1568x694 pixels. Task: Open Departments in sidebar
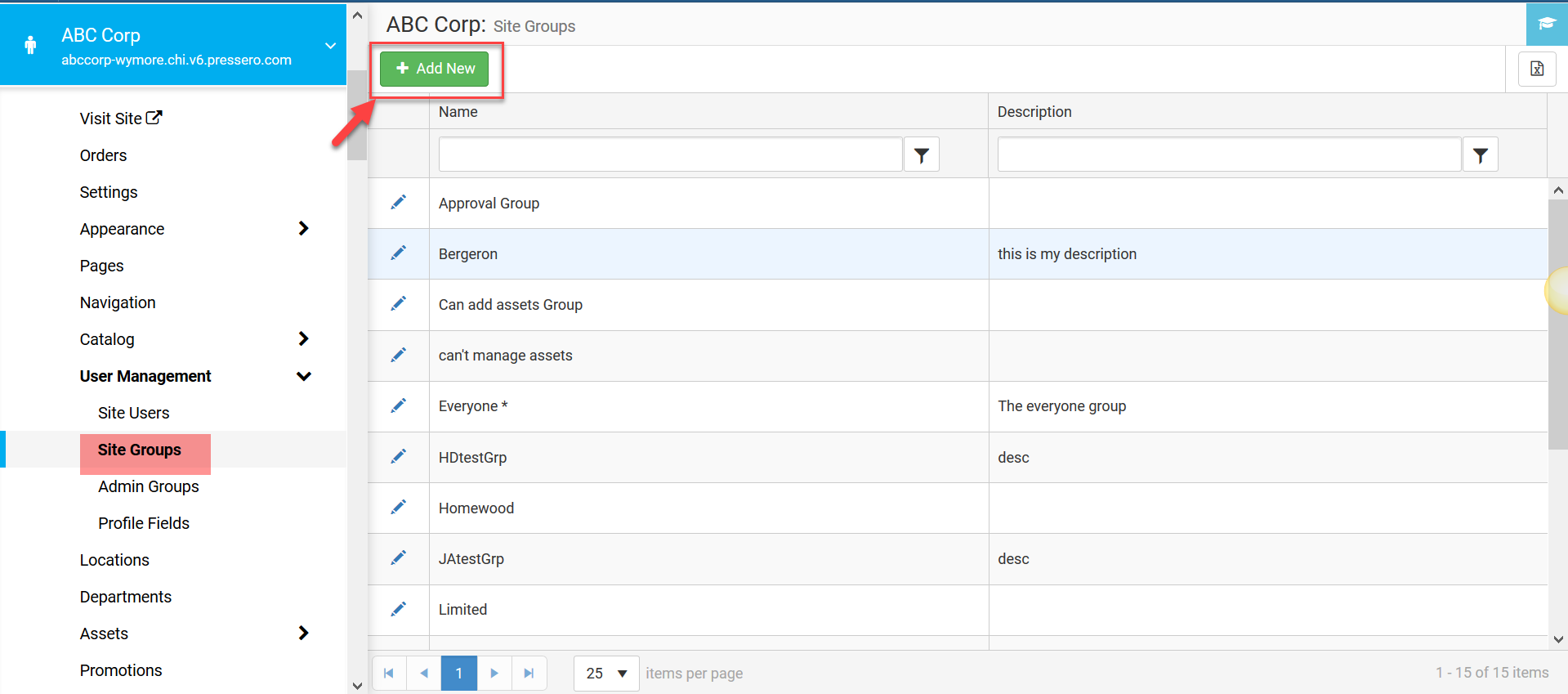point(126,597)
